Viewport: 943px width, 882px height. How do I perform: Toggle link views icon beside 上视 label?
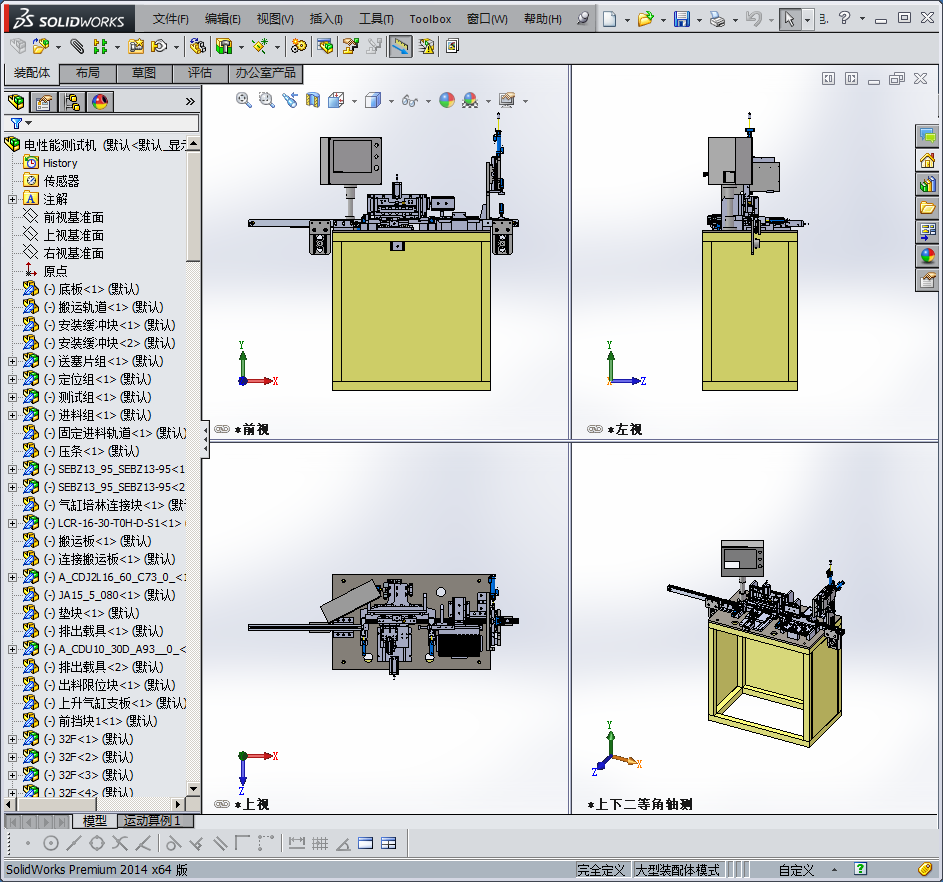pos(222,804)
